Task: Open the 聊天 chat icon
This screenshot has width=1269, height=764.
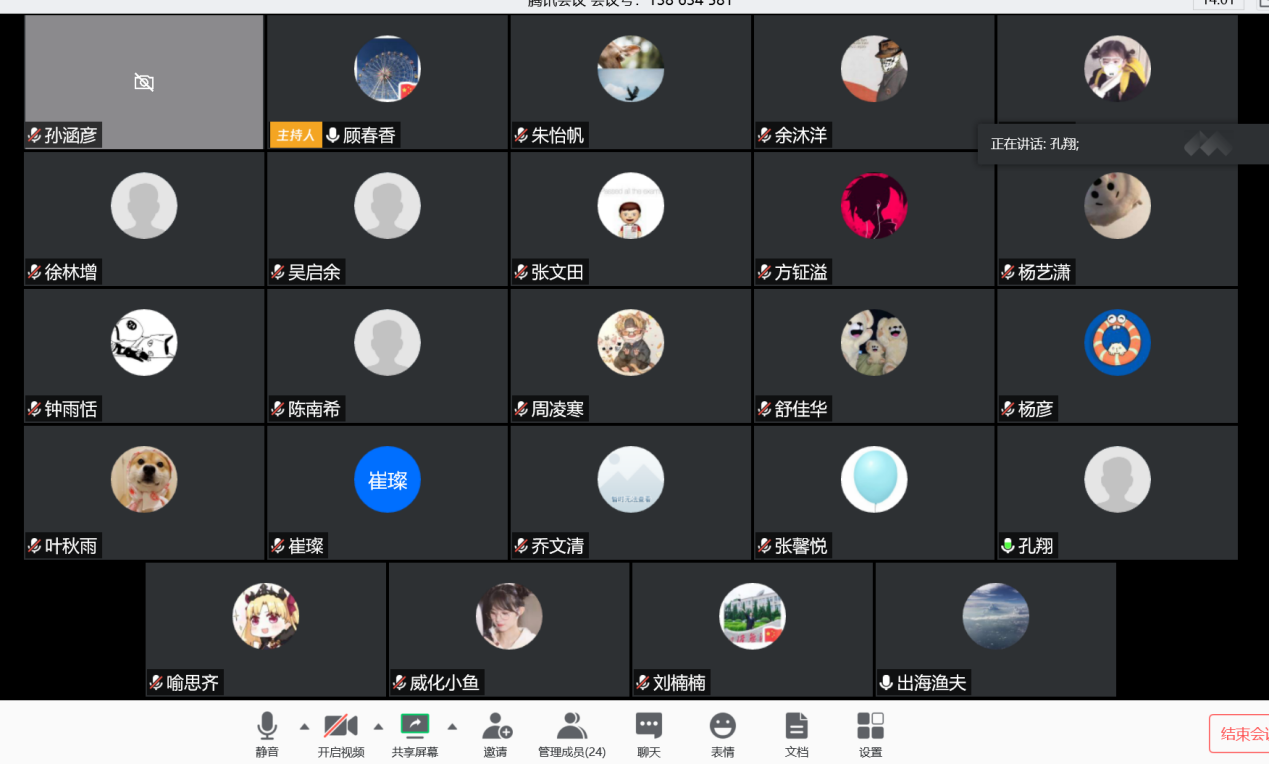Action: click(x=649, y=727)
